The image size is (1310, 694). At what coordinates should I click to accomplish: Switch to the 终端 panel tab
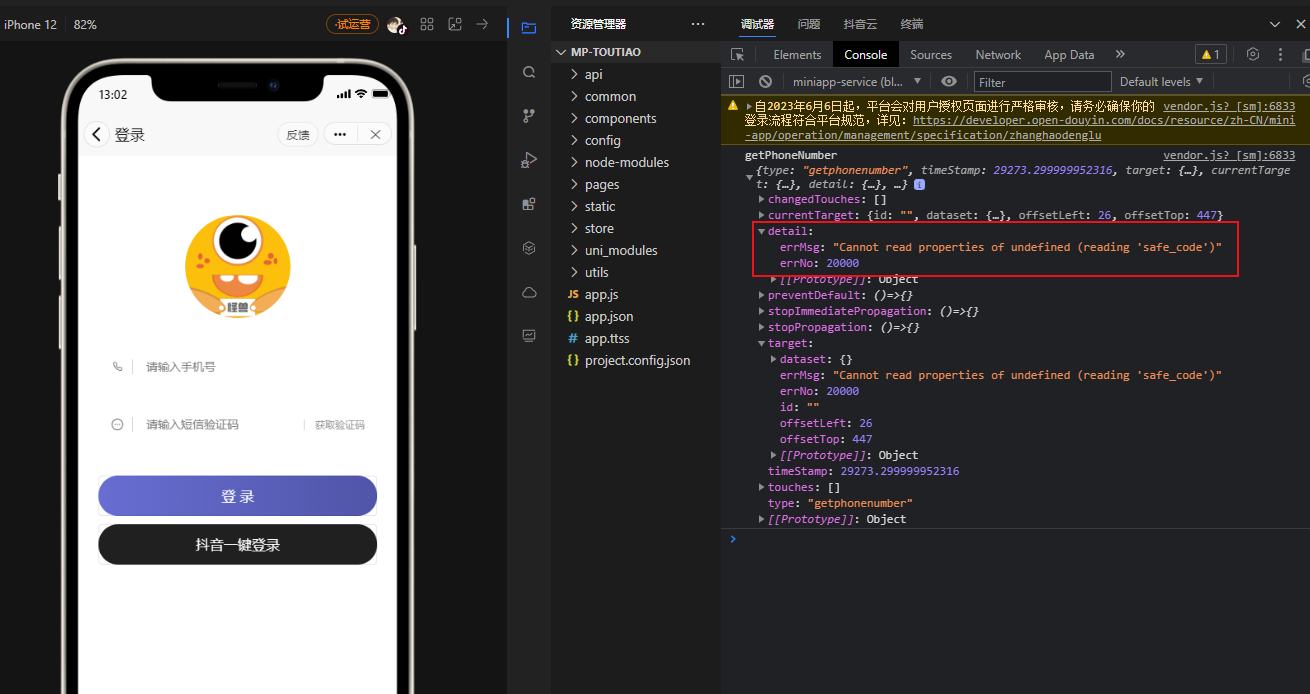[x=912, y=24]
